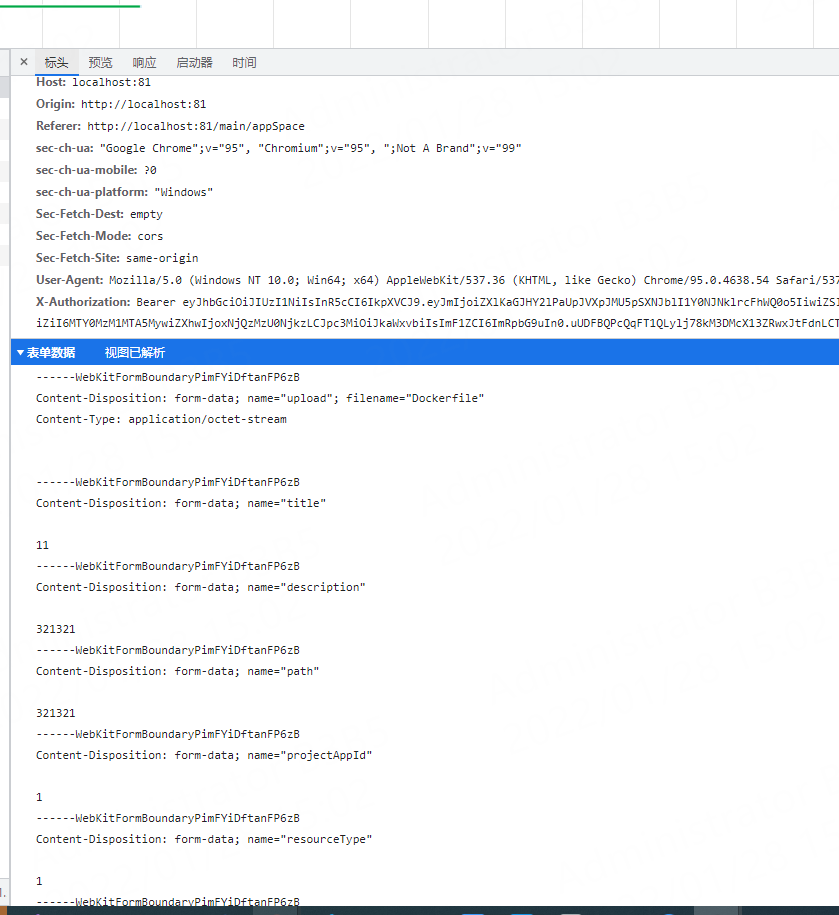Open the 响应 response tab
This screenshot has width=839, height=915.
pos(144,61)
